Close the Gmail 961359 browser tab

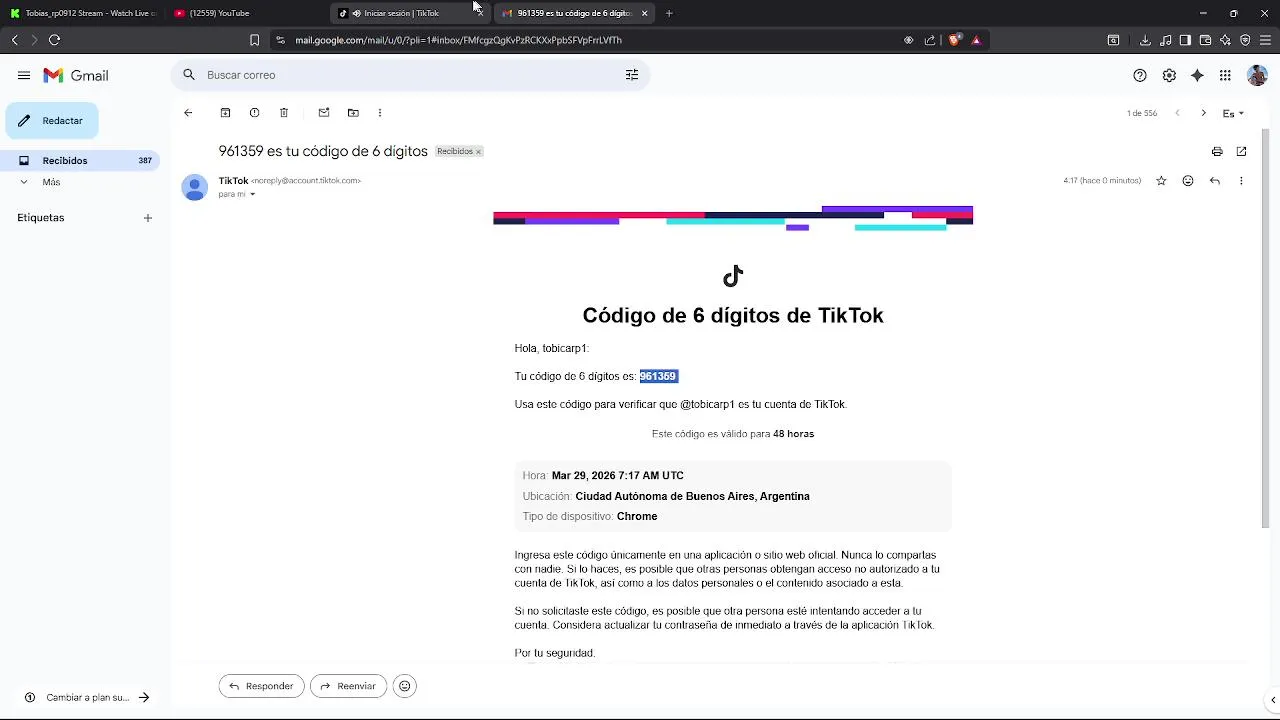[644, 13]
